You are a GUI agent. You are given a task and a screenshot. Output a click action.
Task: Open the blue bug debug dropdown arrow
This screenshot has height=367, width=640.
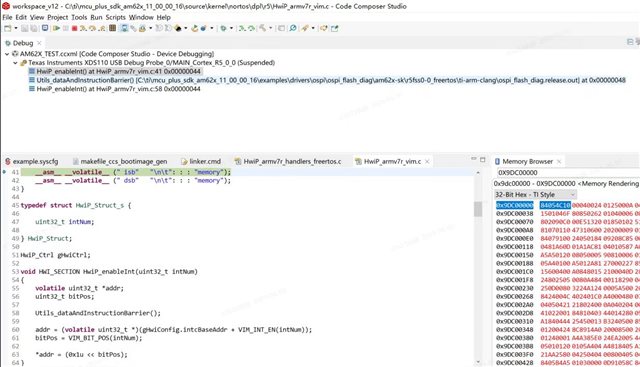[x=211, y=28]
